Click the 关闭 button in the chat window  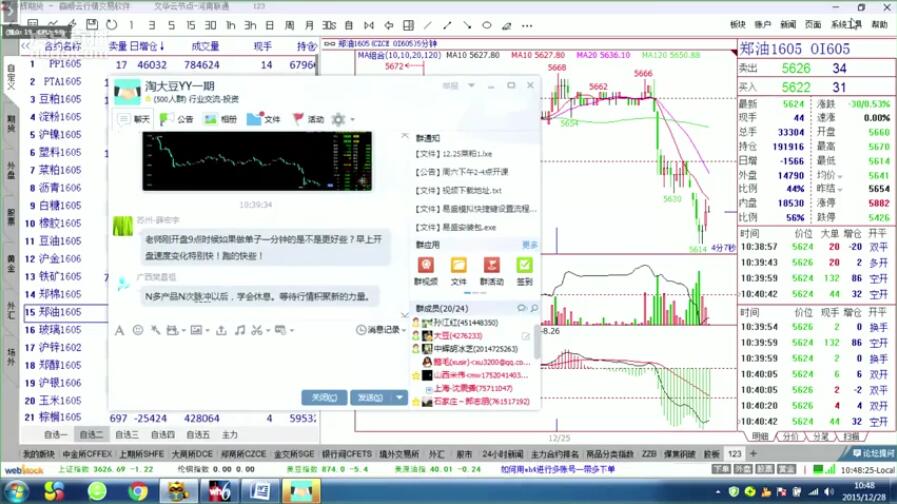pyautogui.click(x=324, y=397)
